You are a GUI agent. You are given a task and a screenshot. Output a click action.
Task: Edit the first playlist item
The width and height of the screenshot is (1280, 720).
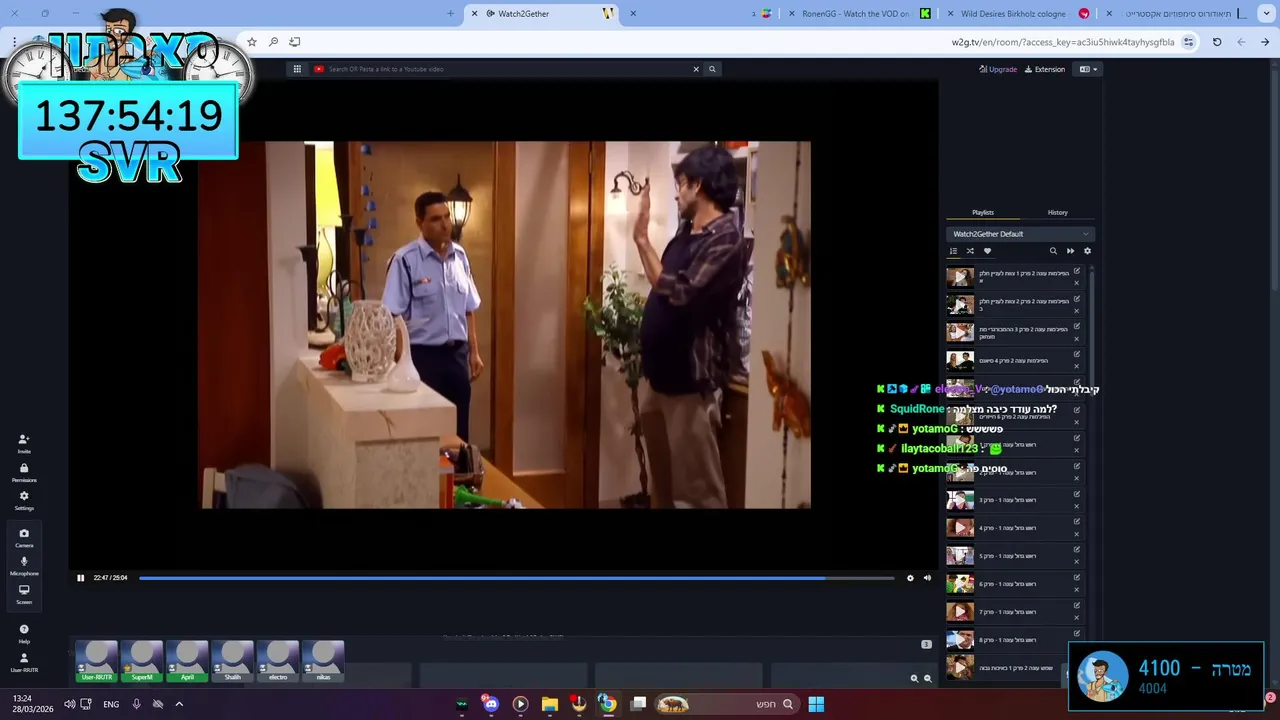1077,270
